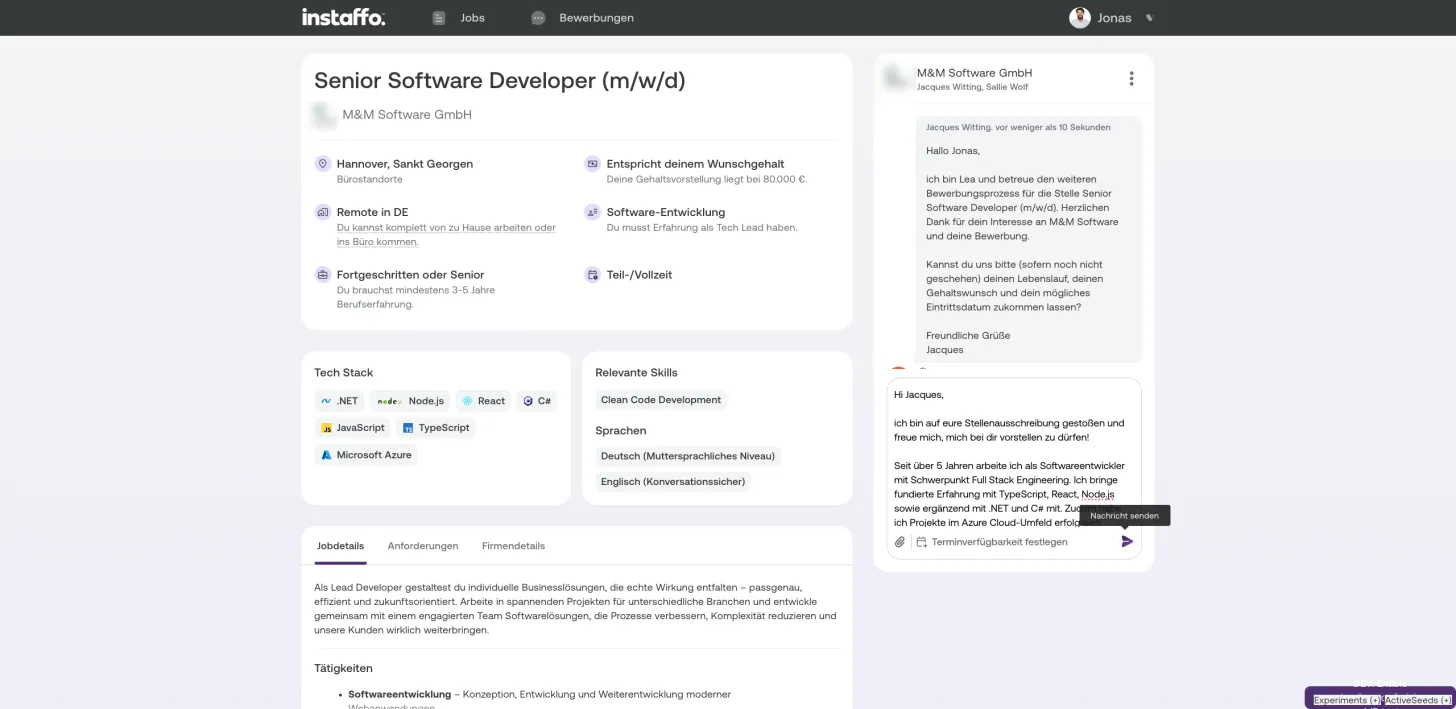Image resolution: width=1456 pixels, height=709 pixels.
Task: Click the blurred company logo beside M&M Software
Action: (x=323, y=115)
